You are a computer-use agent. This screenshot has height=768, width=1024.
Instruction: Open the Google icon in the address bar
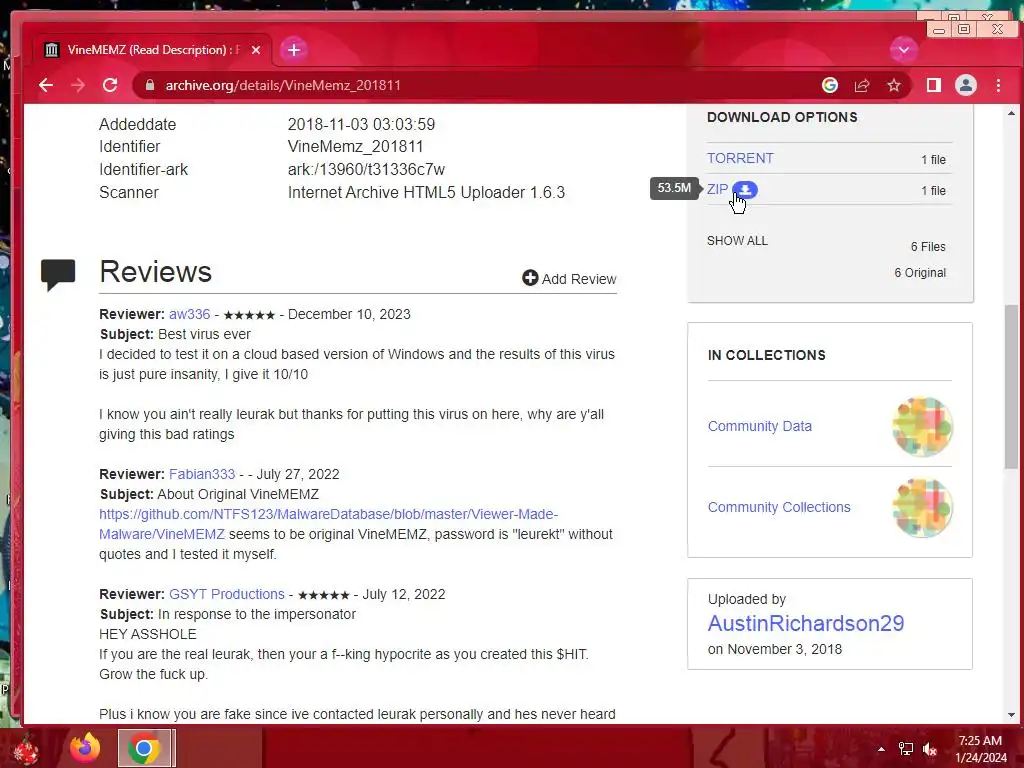829,86
